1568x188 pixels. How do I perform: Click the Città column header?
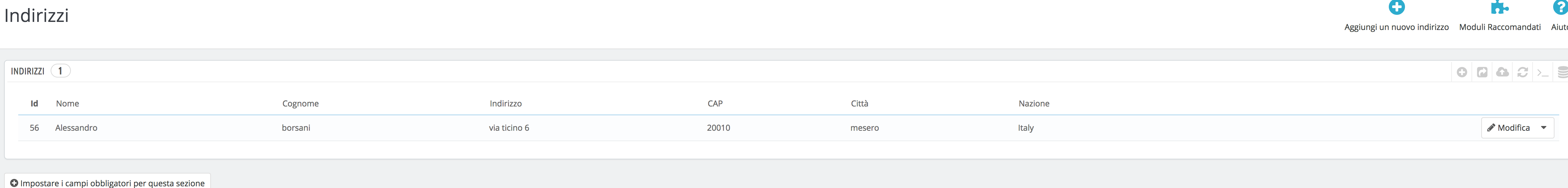(x=859, y=103)
